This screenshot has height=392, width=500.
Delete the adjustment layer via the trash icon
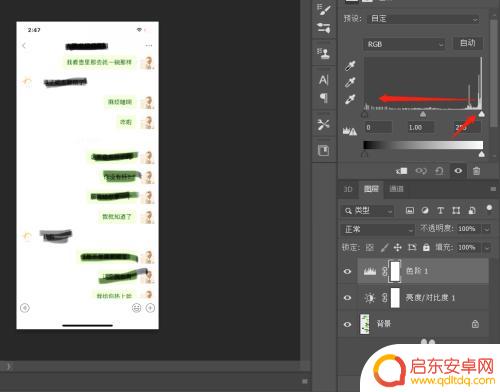coord(476,171)
